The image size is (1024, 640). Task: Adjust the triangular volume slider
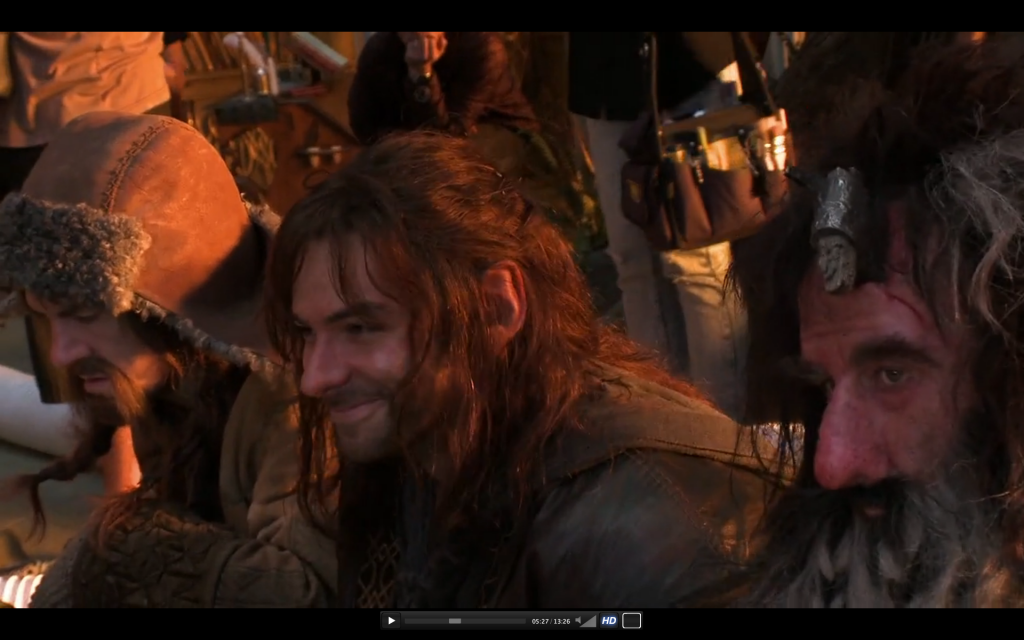[589, 620]
